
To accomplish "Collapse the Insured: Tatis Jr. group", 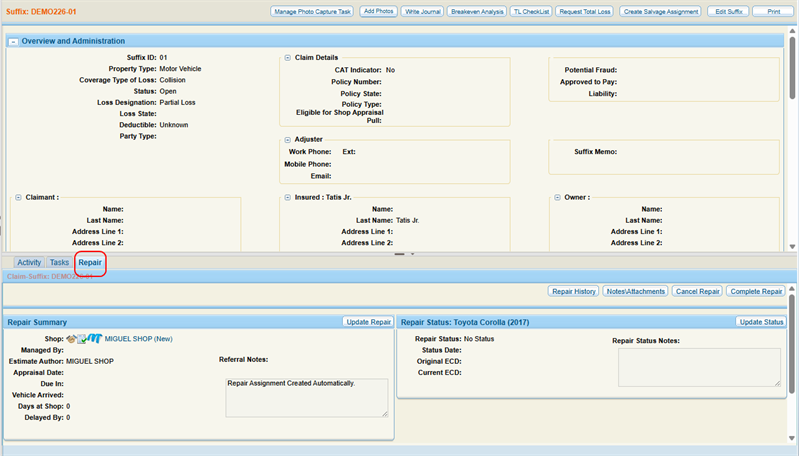I will click(x=287, y=197).
